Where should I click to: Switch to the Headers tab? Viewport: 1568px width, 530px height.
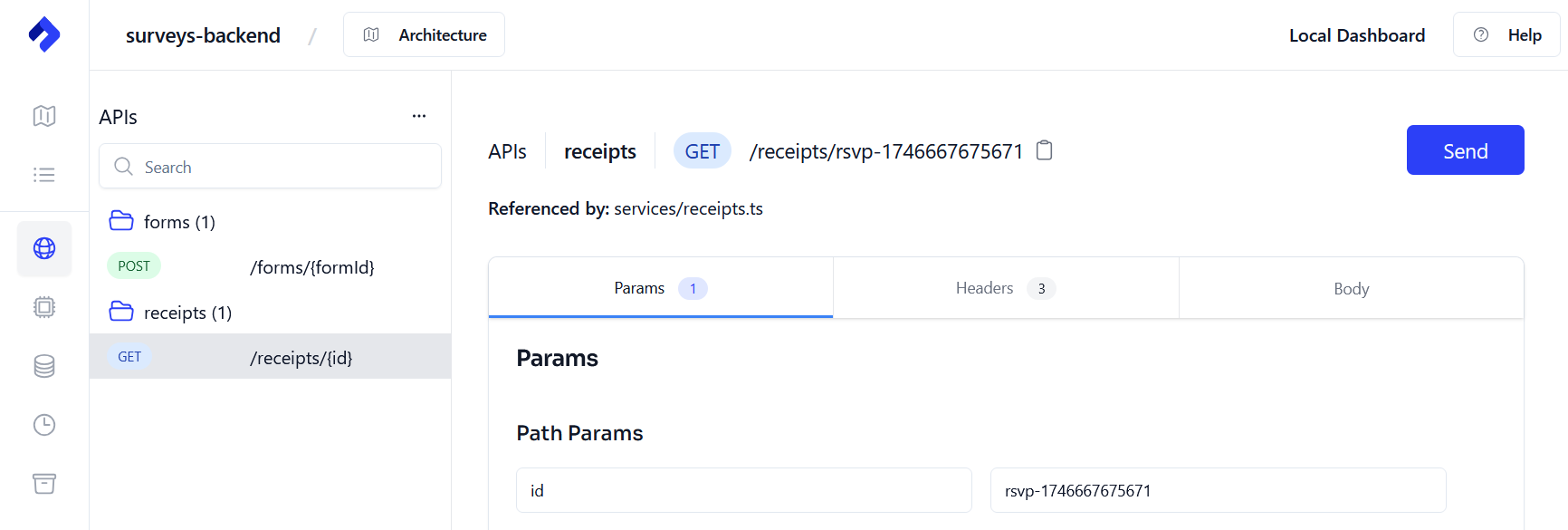click(1005, 288)
